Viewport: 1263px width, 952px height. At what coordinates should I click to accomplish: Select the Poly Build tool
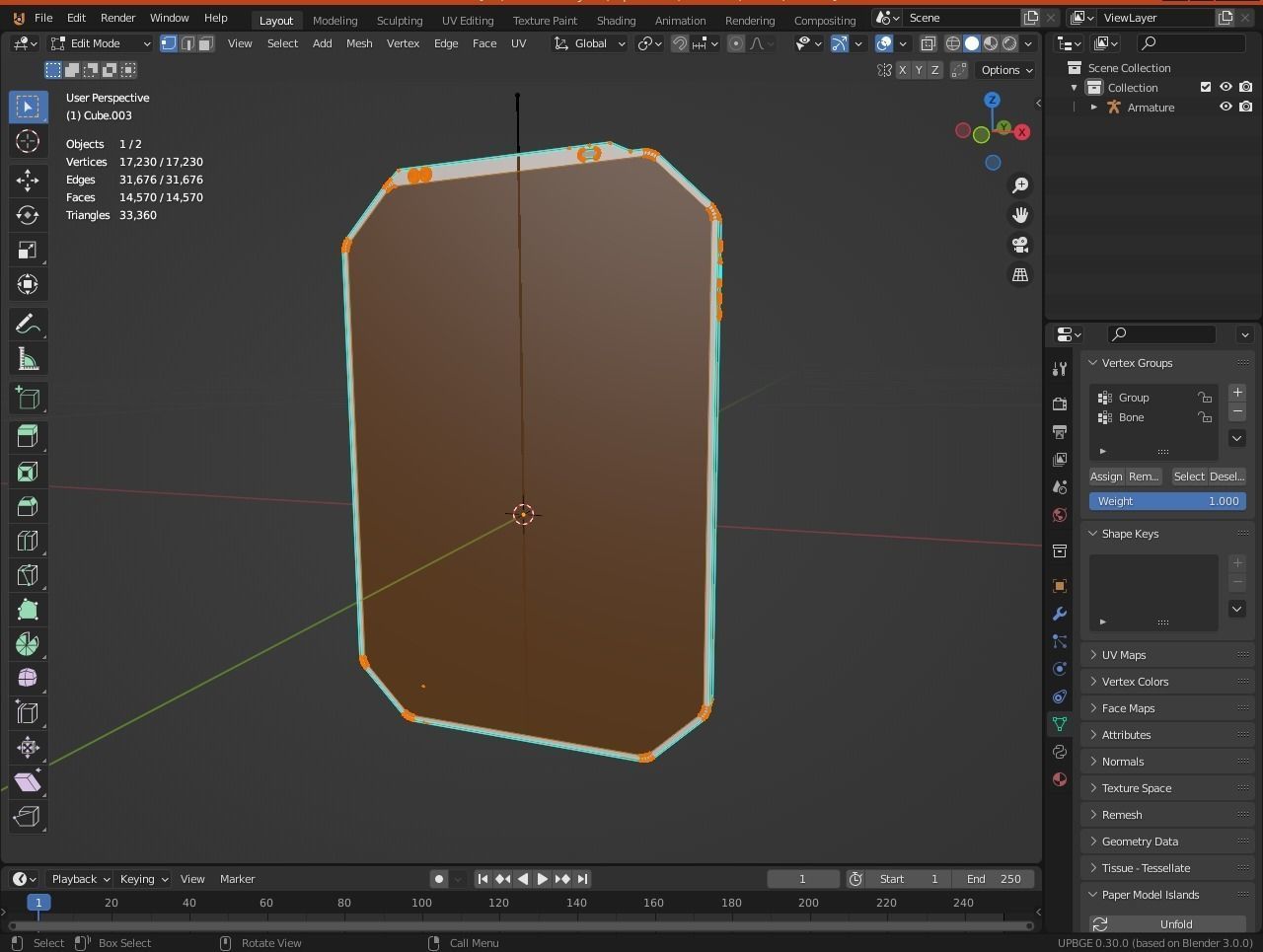click(x=28, y=610)
